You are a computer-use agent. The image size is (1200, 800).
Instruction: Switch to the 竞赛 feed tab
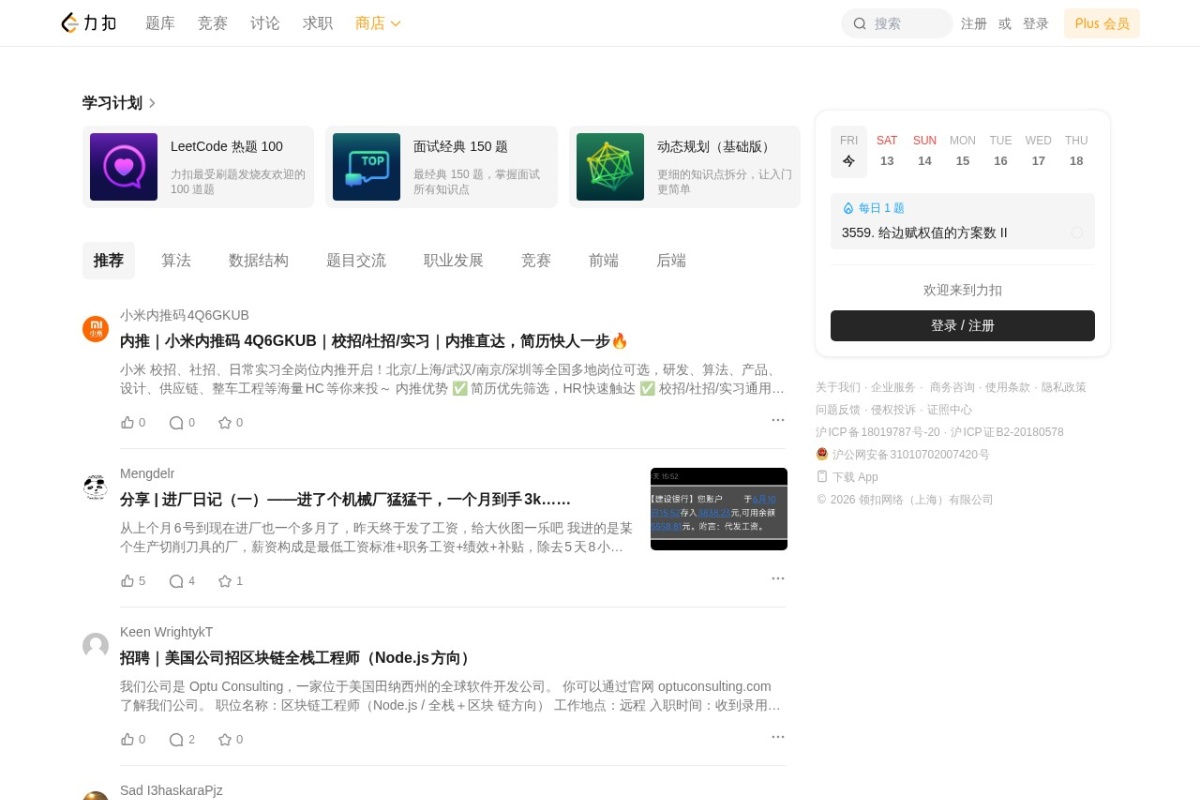(536, 260)
